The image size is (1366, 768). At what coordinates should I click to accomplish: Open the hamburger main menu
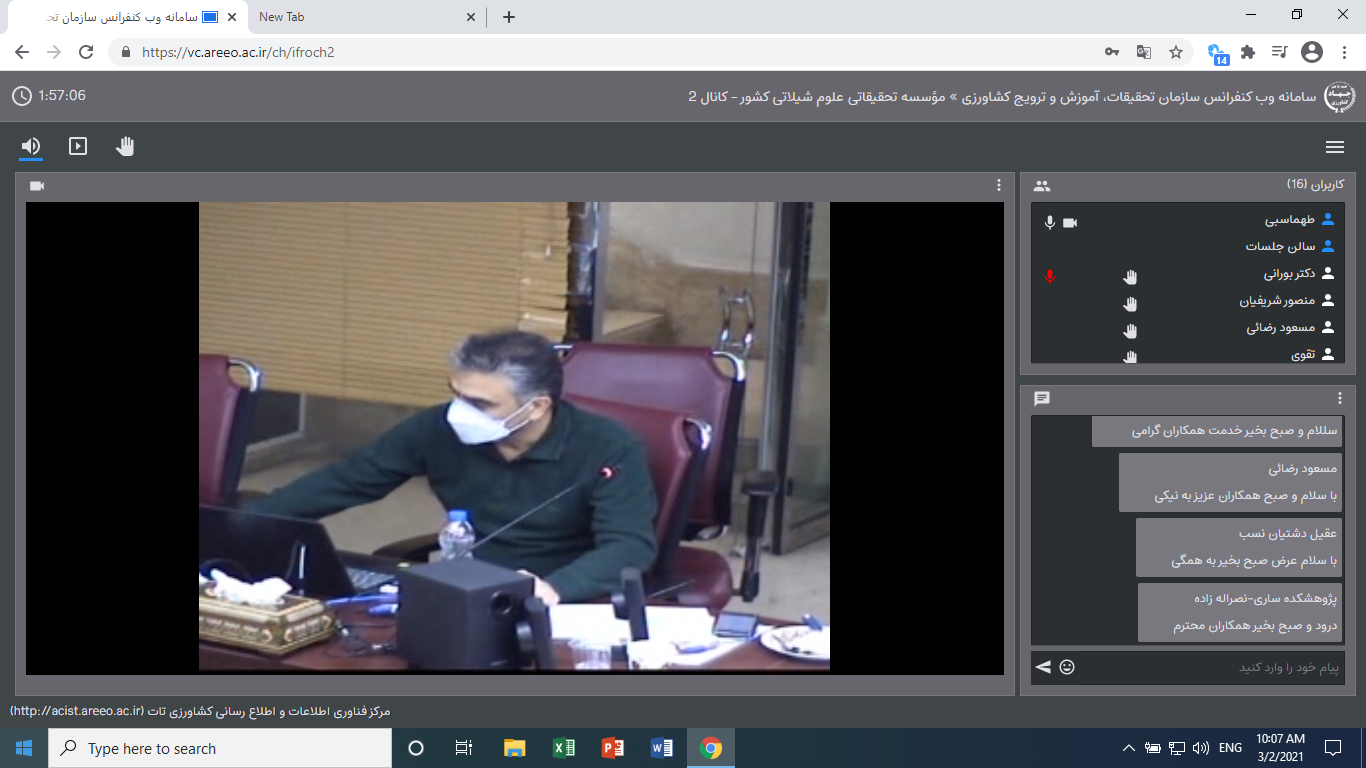click(1334, 147)
